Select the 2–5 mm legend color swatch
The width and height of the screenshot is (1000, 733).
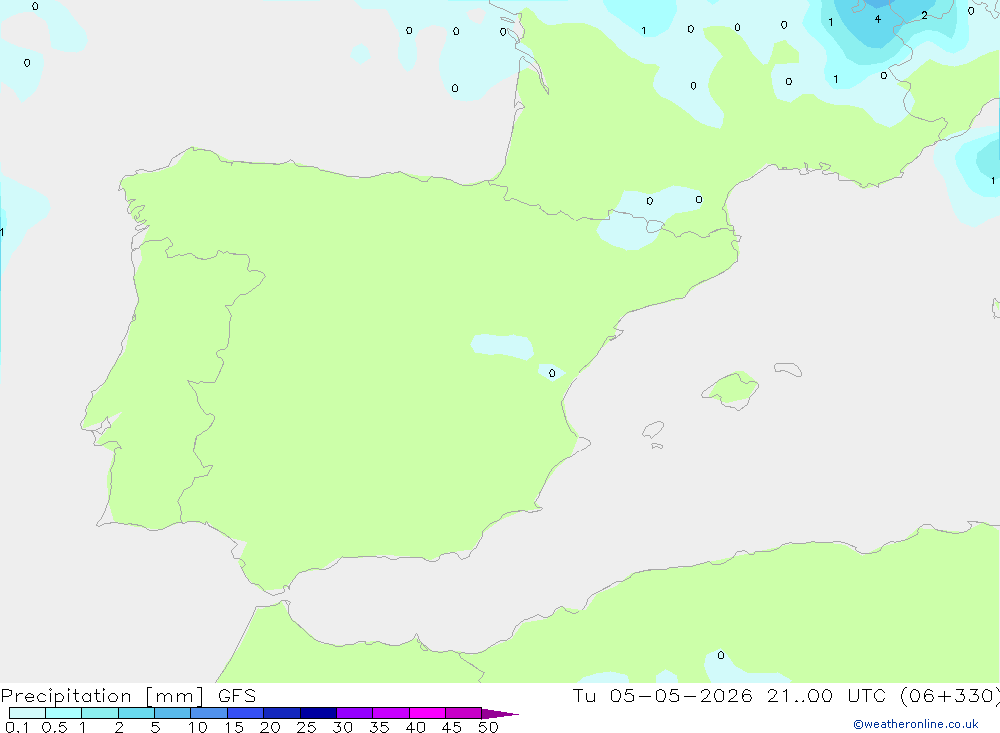(x=136, y=713)
